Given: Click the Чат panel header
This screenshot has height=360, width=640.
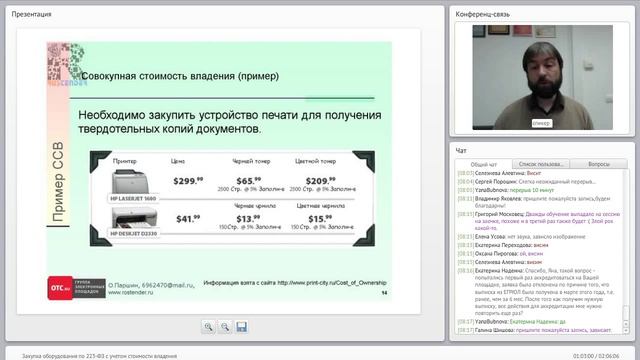Looking at the screenshot, I should [461, 151].
